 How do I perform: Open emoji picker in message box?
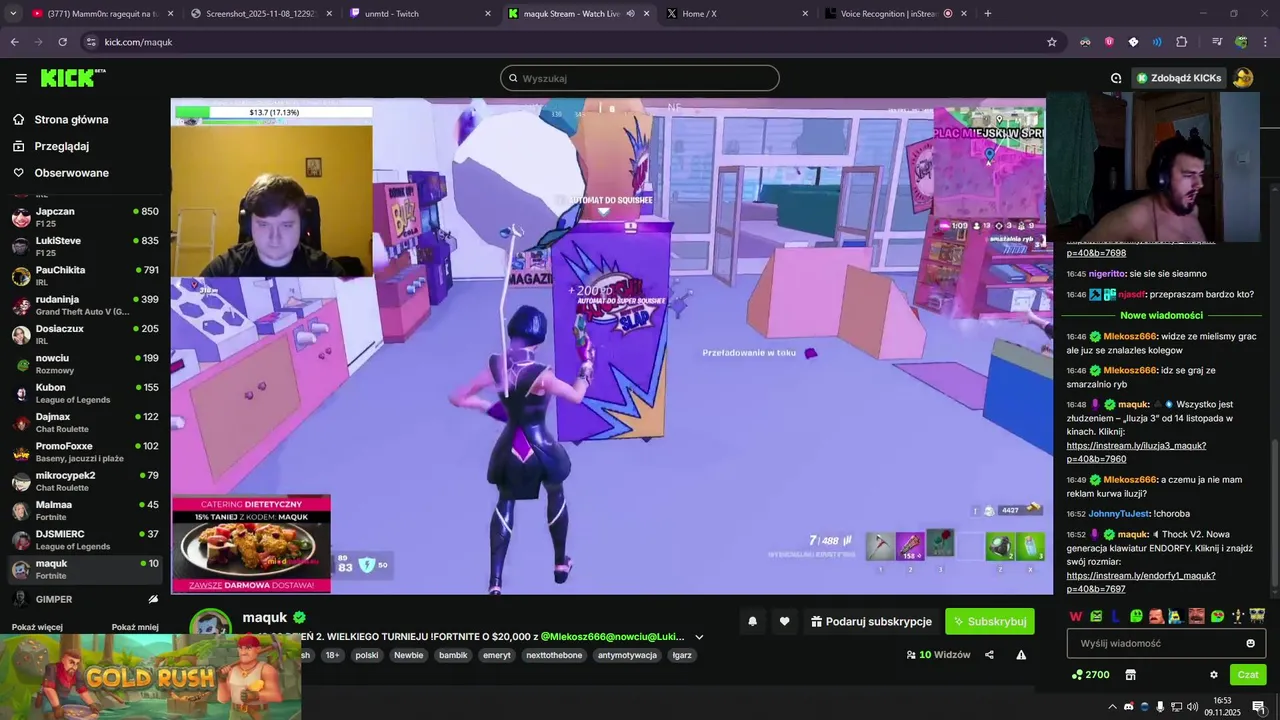(1250, 643)
